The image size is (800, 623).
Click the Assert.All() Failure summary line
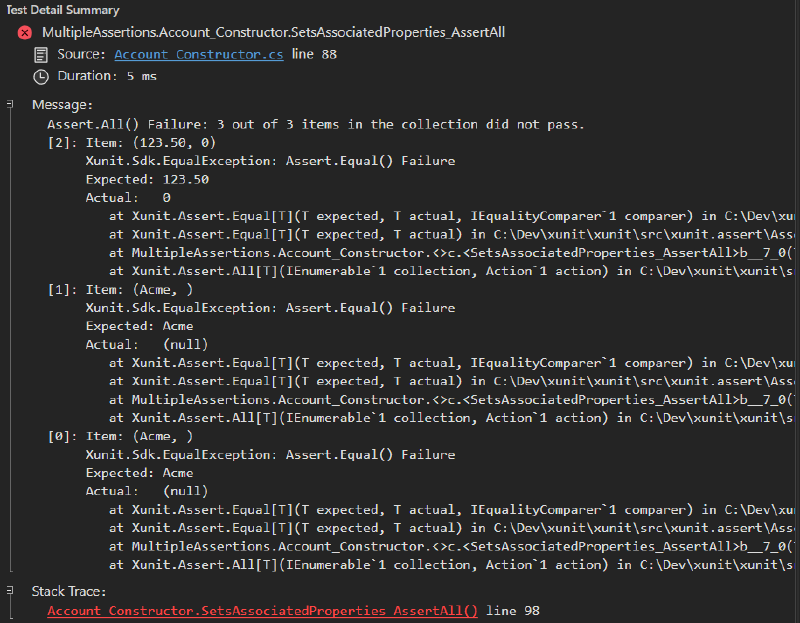(316, 124)
